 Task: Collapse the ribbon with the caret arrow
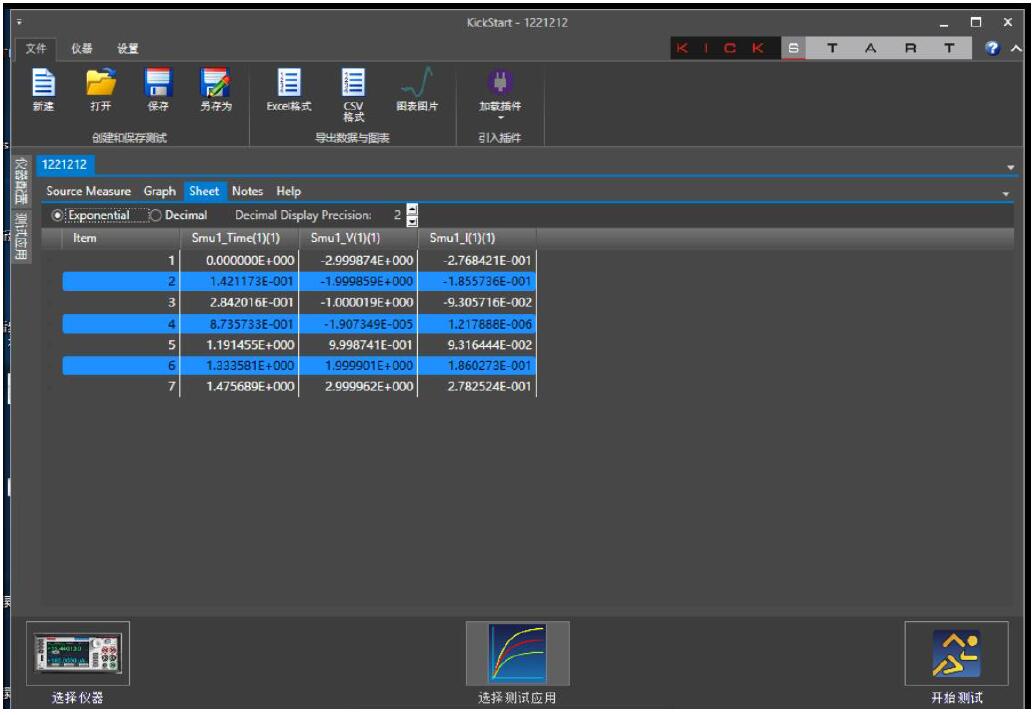click(1018, 49)
